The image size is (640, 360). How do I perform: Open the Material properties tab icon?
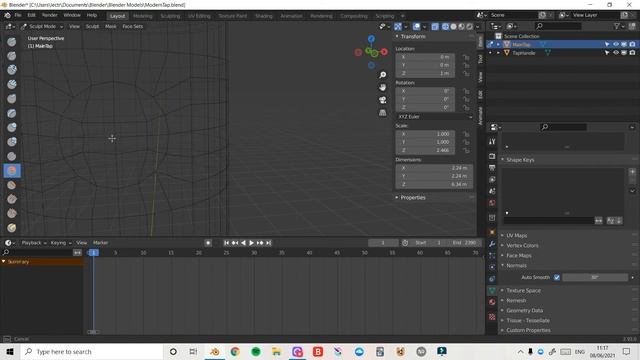492,302
